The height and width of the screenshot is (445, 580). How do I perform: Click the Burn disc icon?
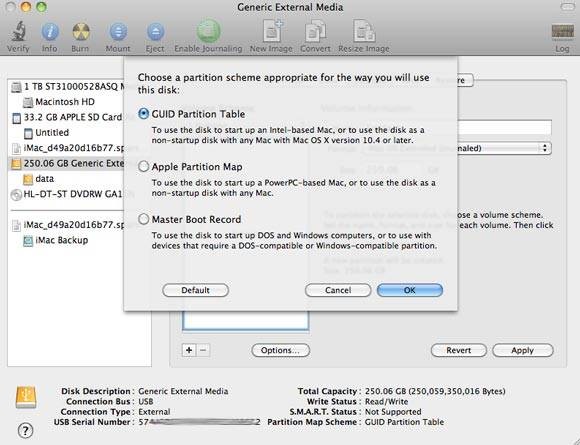pos(81,32)
